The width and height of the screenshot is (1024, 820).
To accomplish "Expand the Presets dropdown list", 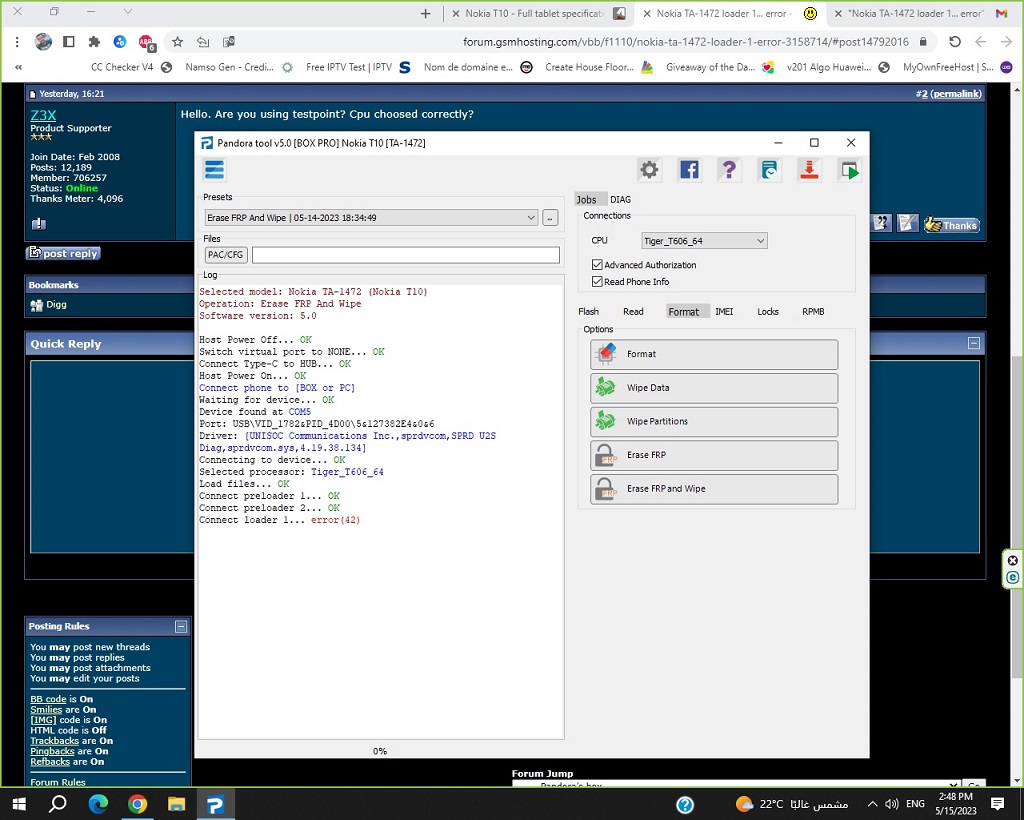I will pos(531,218).
